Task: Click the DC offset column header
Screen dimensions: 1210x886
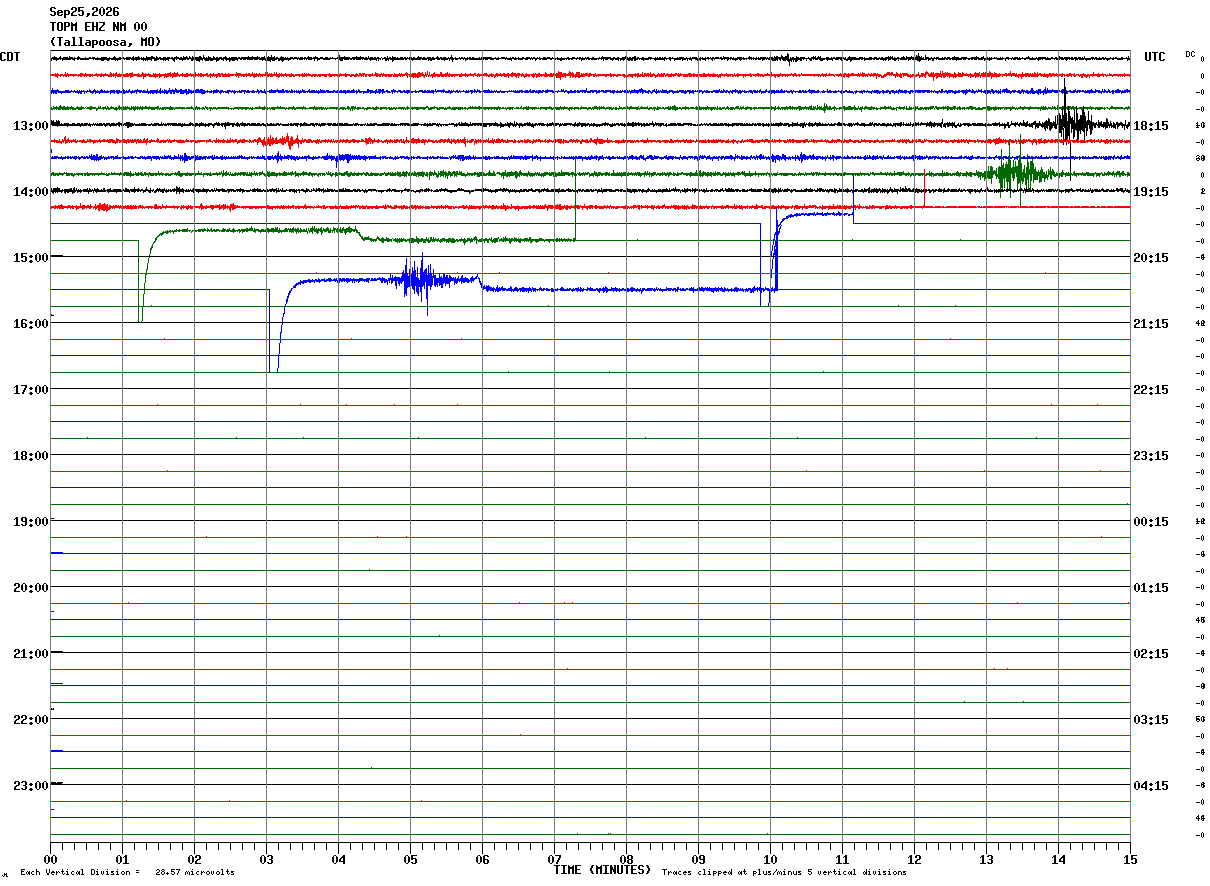Action: [1190, 54]
